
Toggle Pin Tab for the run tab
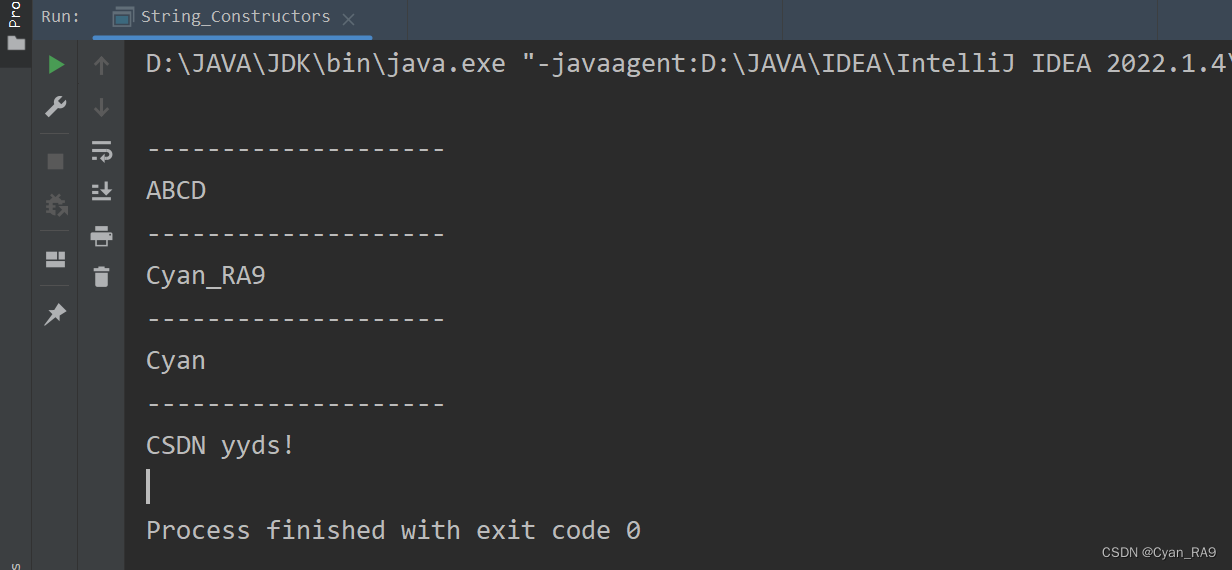[x=56, y=314]
